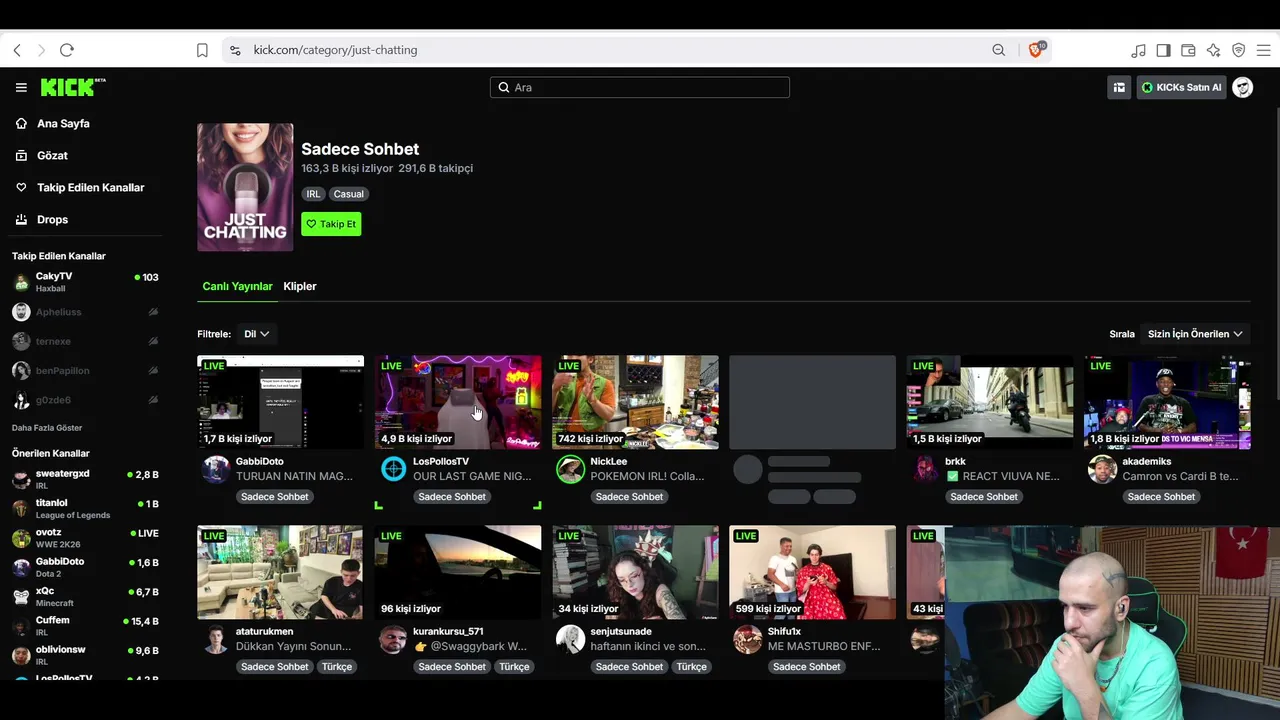Switch to the Klipler tab
This screenshot has width=1280, height=720.
pyautogui.click(x=300, y=286)
